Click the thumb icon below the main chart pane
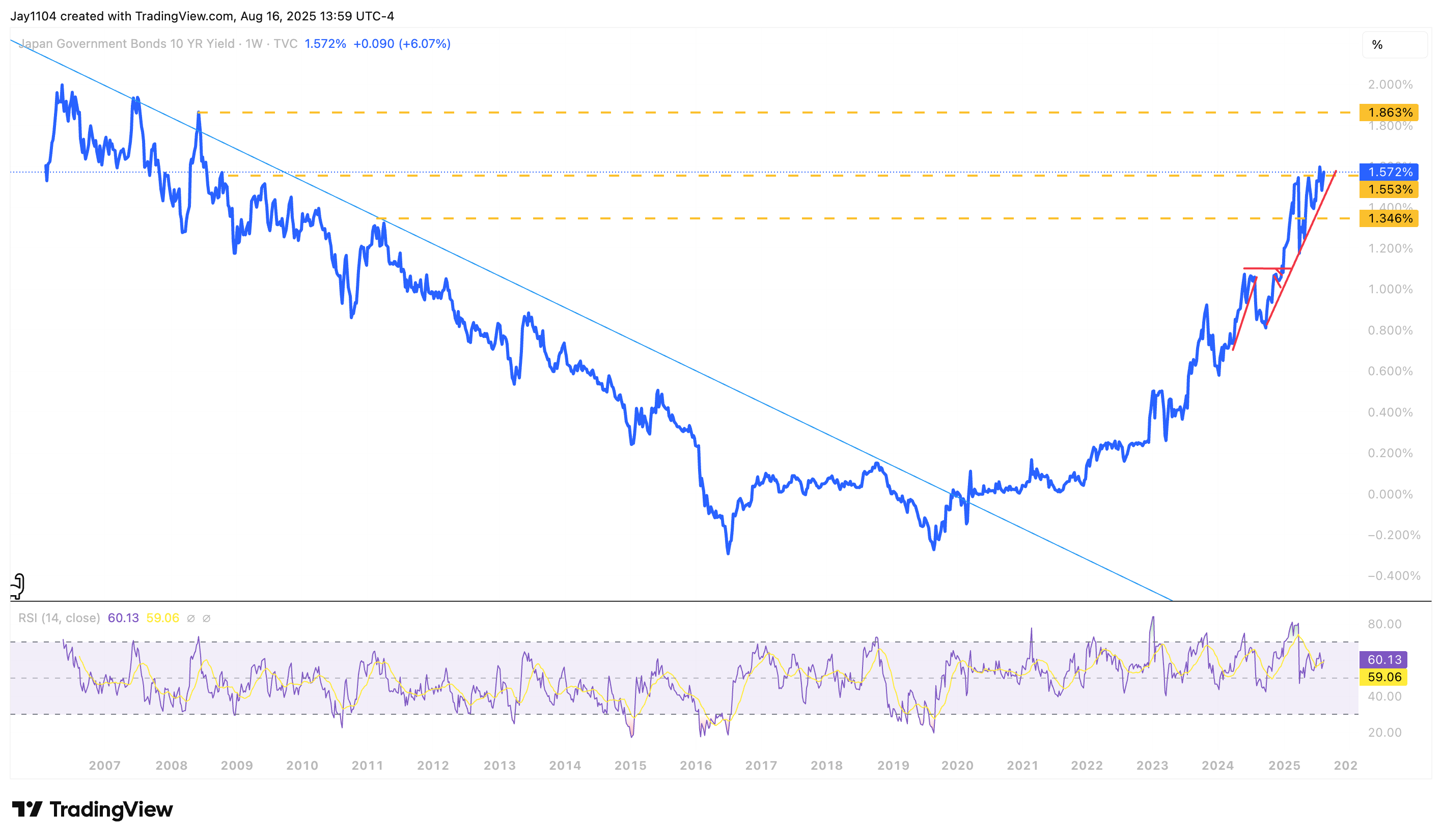This screenshot has height=840, width=1442. 17,585
